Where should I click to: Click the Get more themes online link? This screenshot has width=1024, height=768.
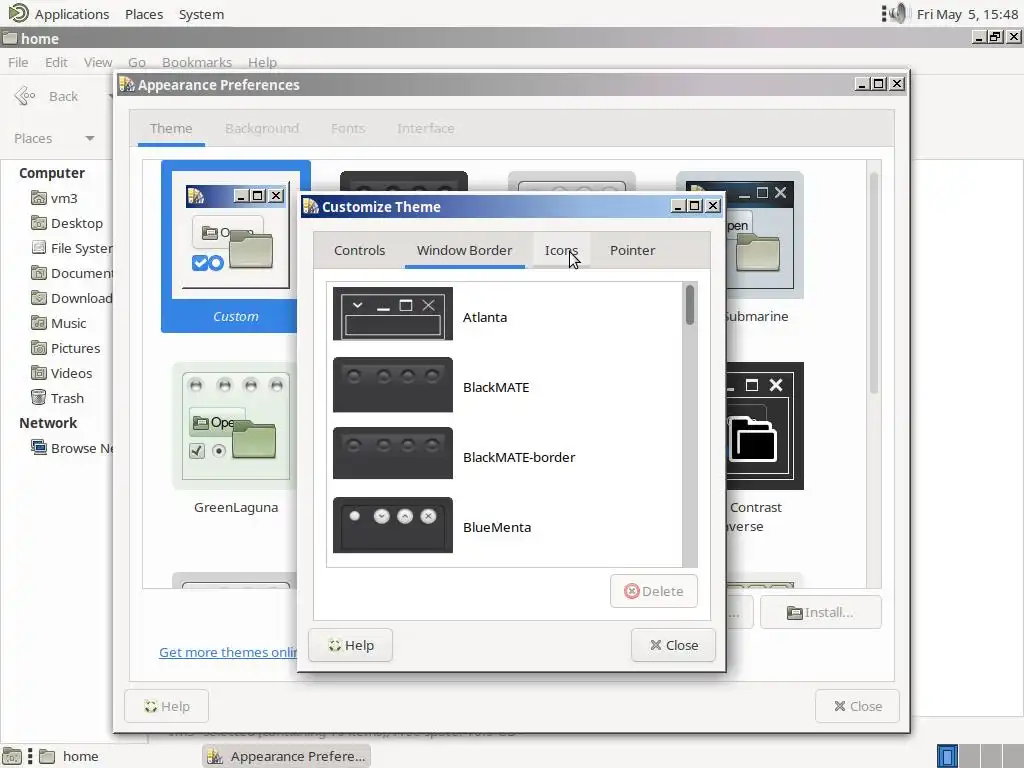point(228,652)
